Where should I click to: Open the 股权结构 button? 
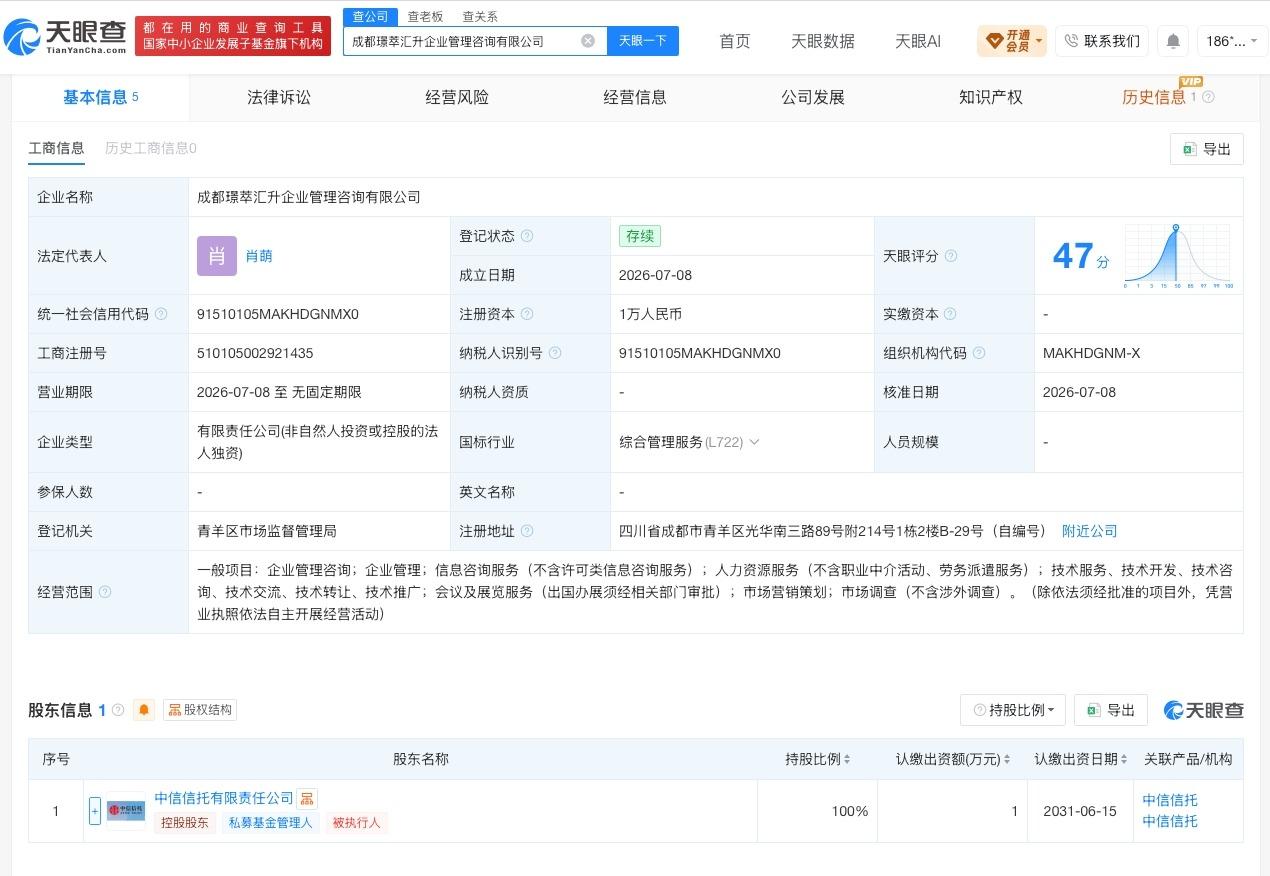pyautogui.click(x=200, y=710)
